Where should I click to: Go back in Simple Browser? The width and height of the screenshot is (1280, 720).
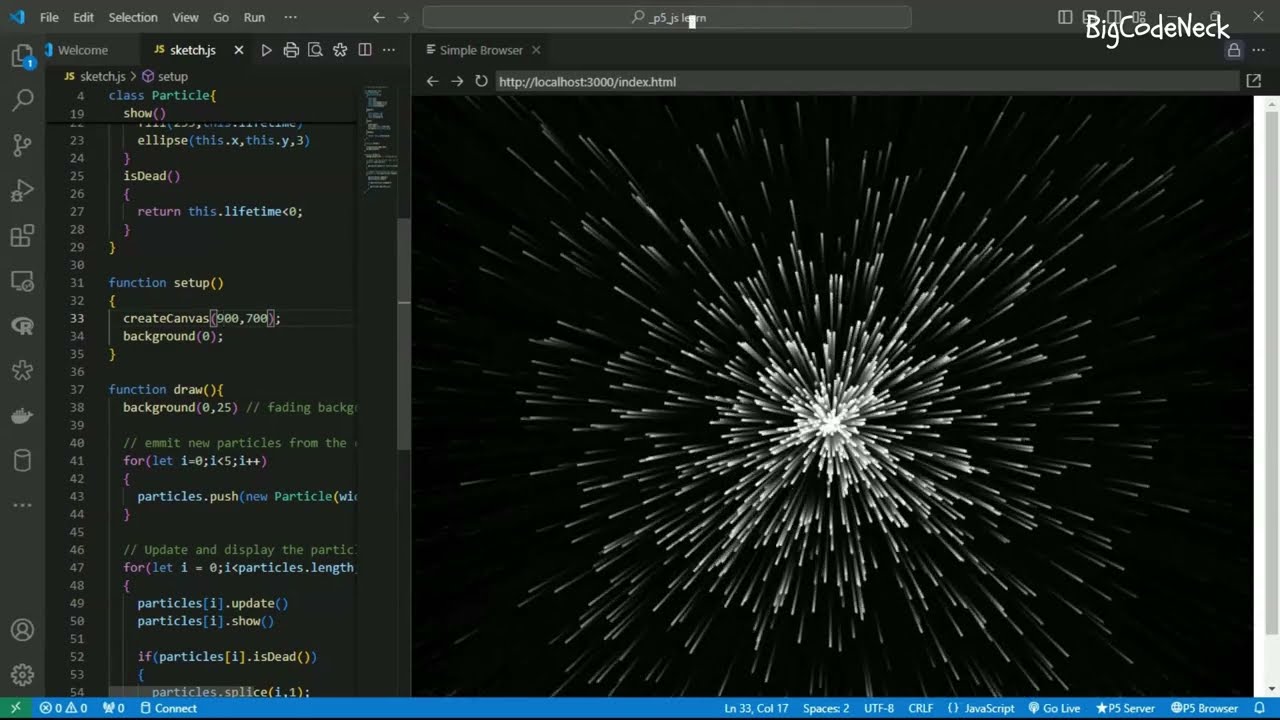432,81
